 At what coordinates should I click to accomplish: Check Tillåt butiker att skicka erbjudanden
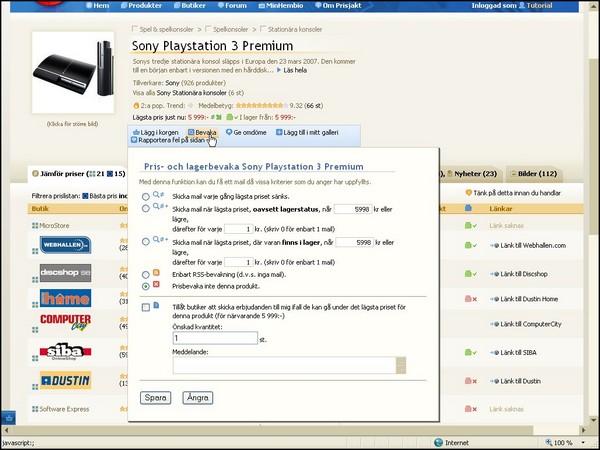pos(145,307)
